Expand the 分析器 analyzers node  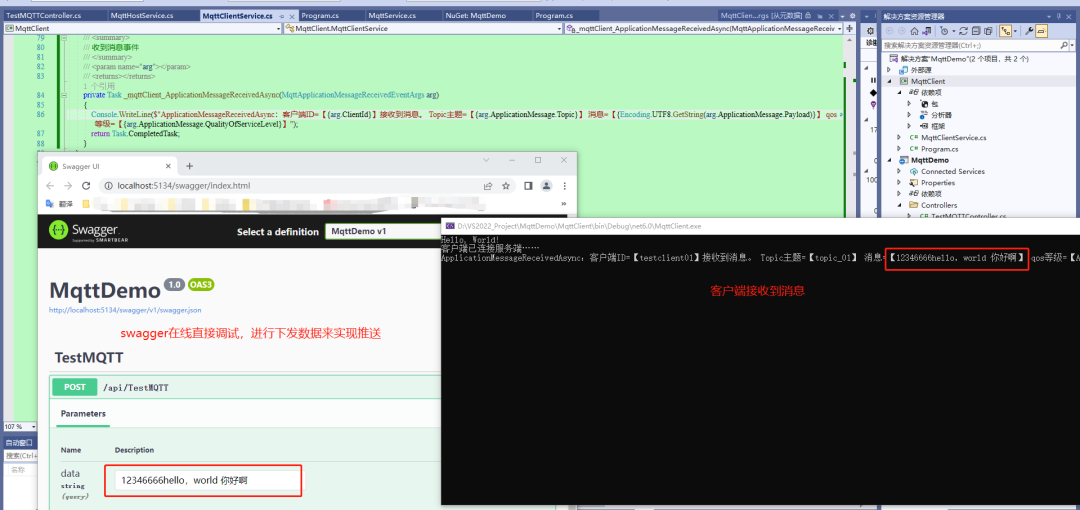pyautogui.click(x=909, y=114)
